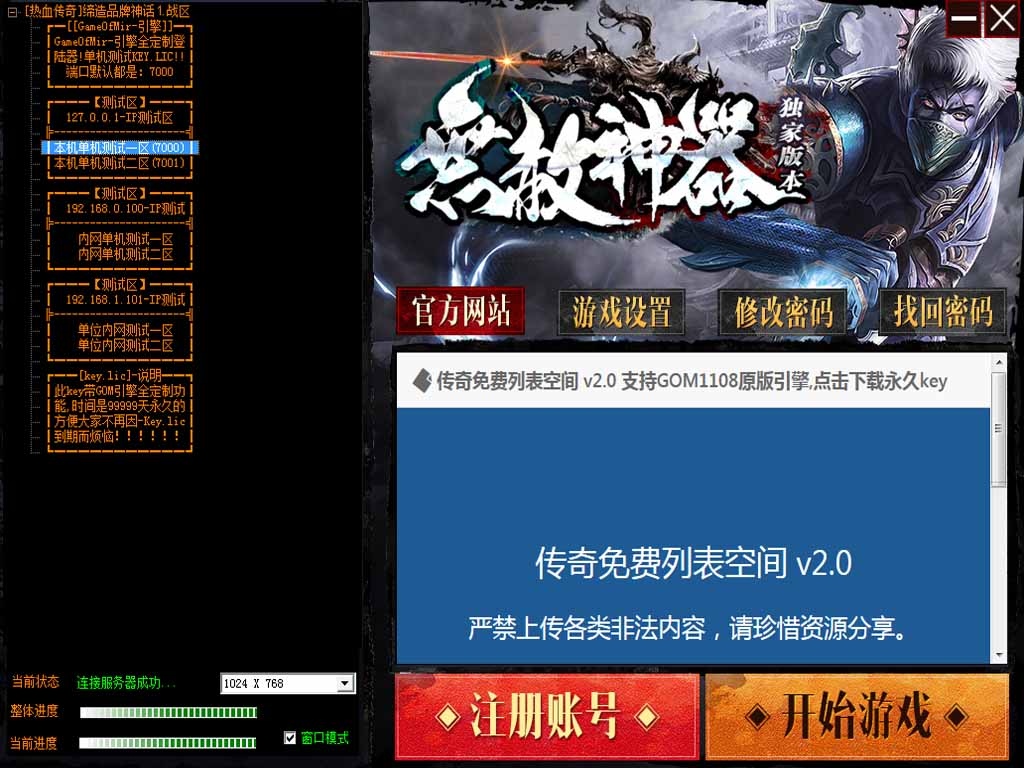Viewport: 1024px width, 768px height.
Task: Click the 整体进度 progress bar
Action: coord(168,712)
